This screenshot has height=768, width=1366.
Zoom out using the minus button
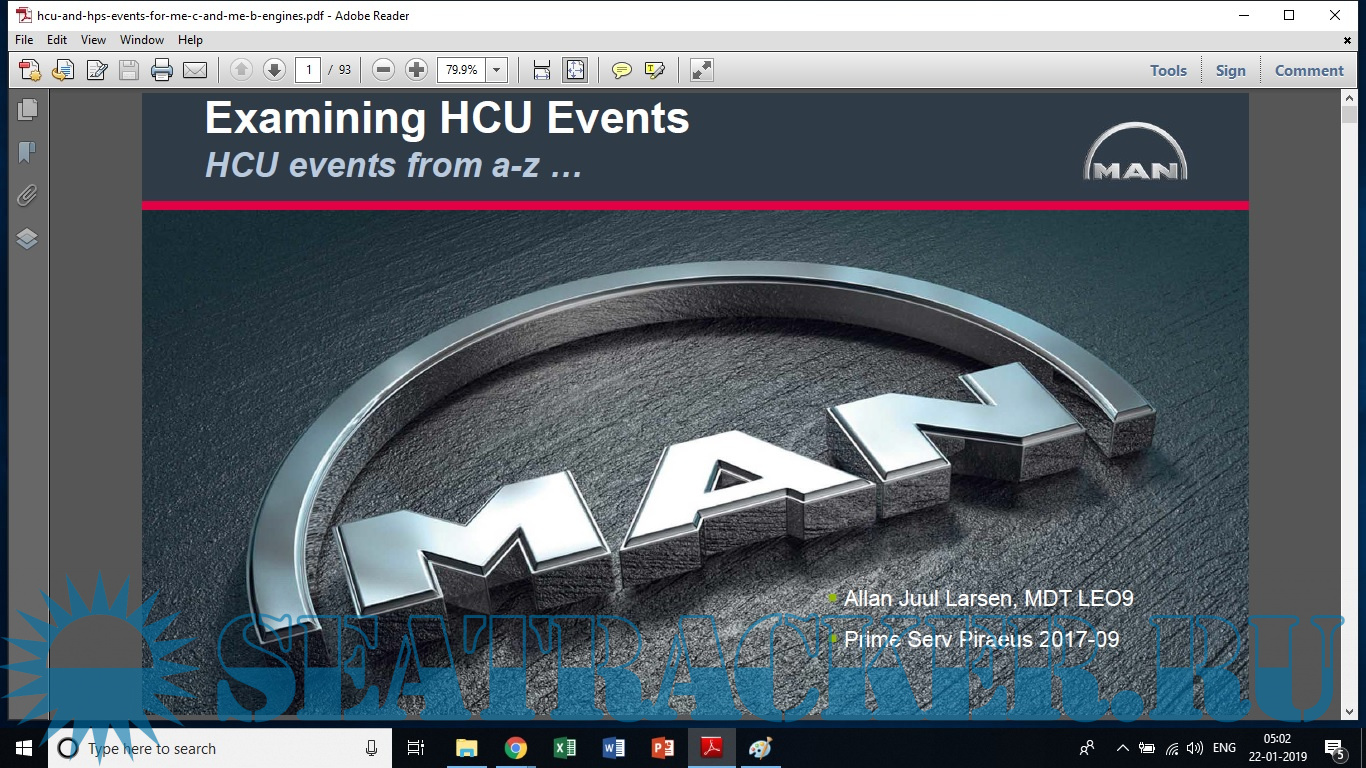point(383,70)
